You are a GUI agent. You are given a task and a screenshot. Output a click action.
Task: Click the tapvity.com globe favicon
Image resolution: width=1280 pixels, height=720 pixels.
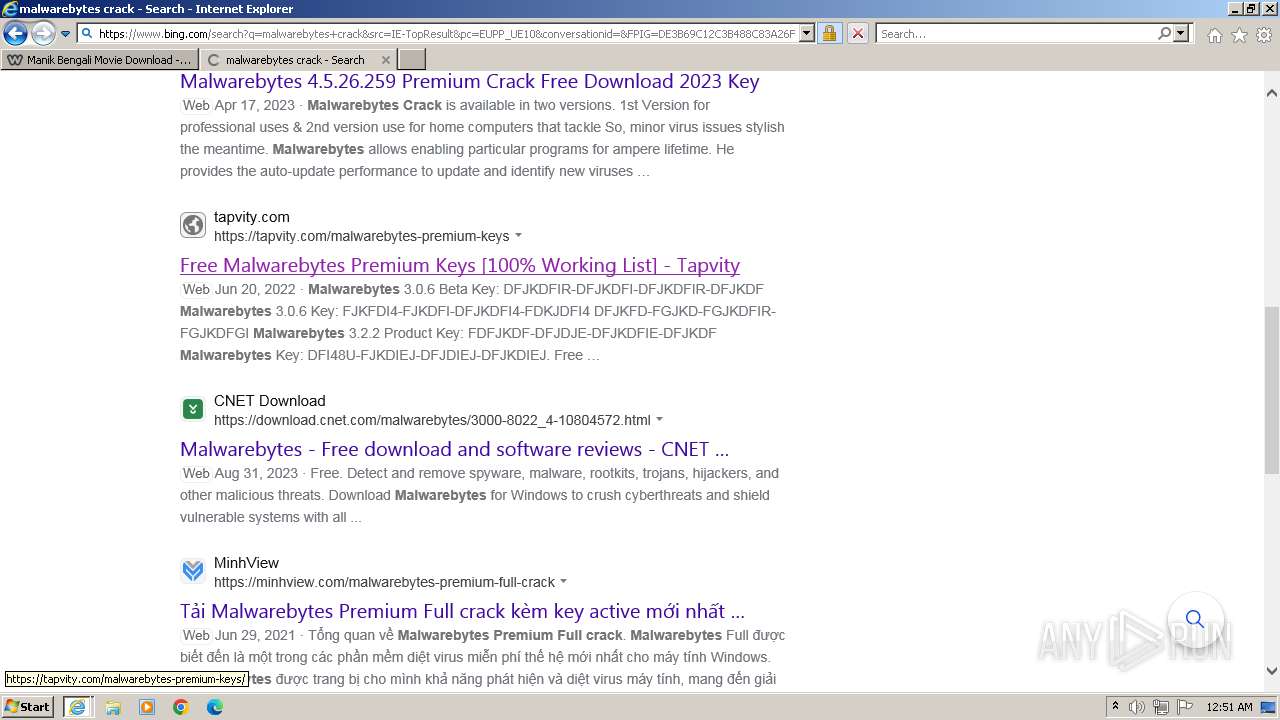tap(193, 225)
